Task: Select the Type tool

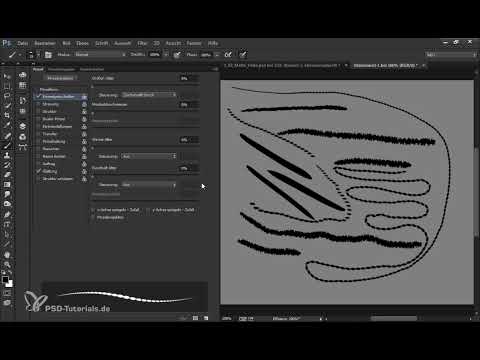Action: [7, 224]
